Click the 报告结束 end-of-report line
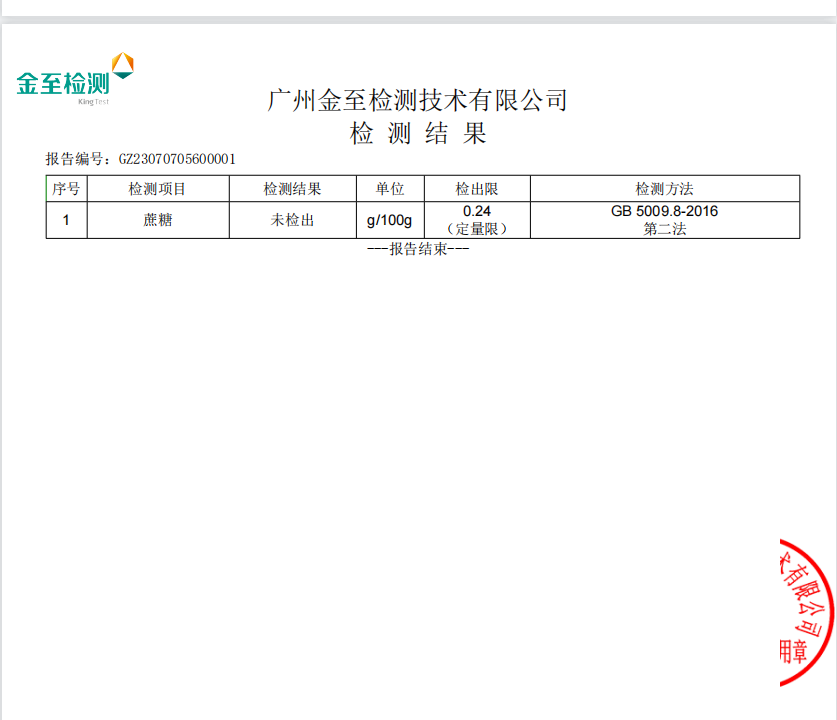The height and width of the screenshot is (720, 837). click(x=418, y=249)
